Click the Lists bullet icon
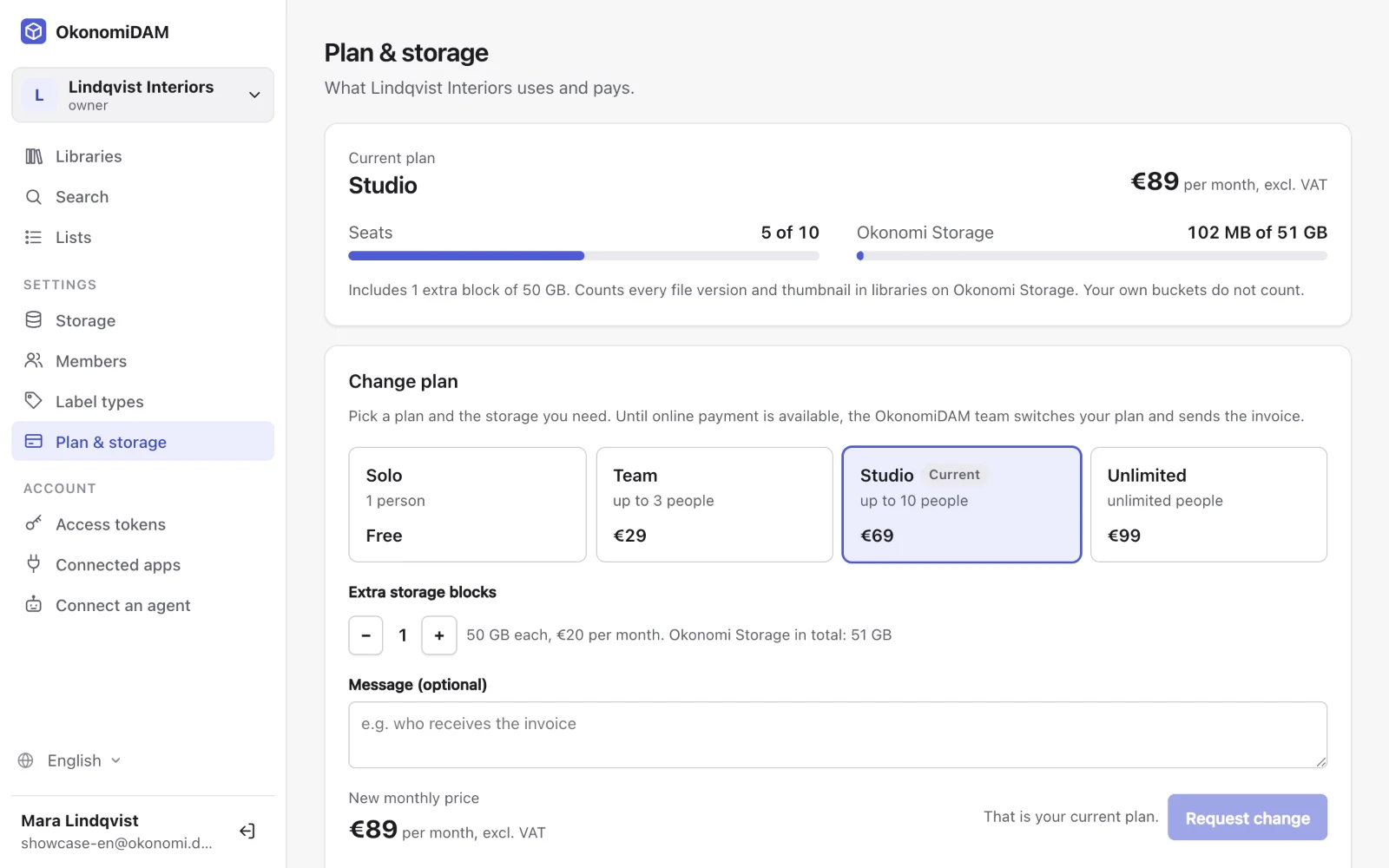 tap(34, 237)
